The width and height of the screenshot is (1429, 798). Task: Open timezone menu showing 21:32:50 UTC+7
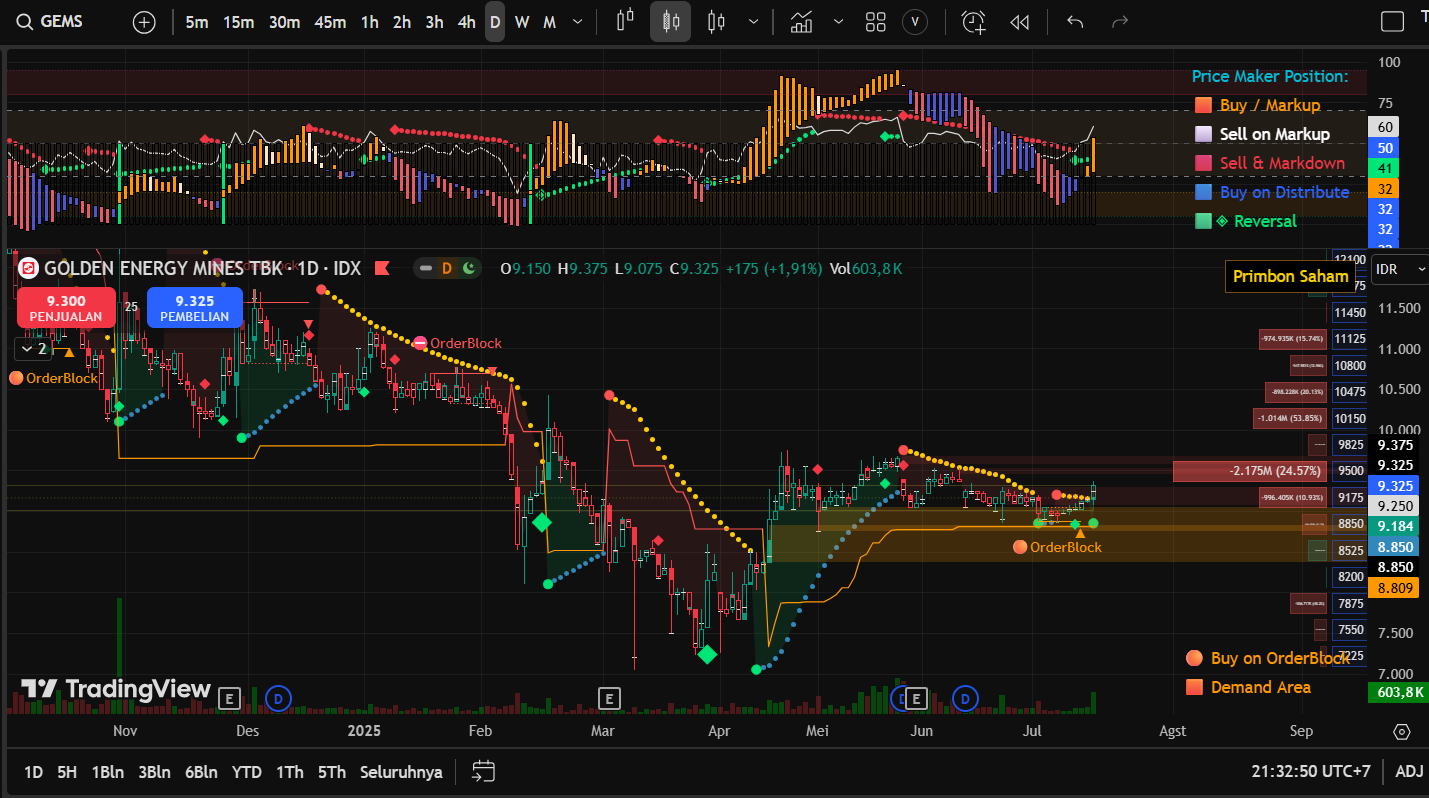click(x=1311, y=771)
